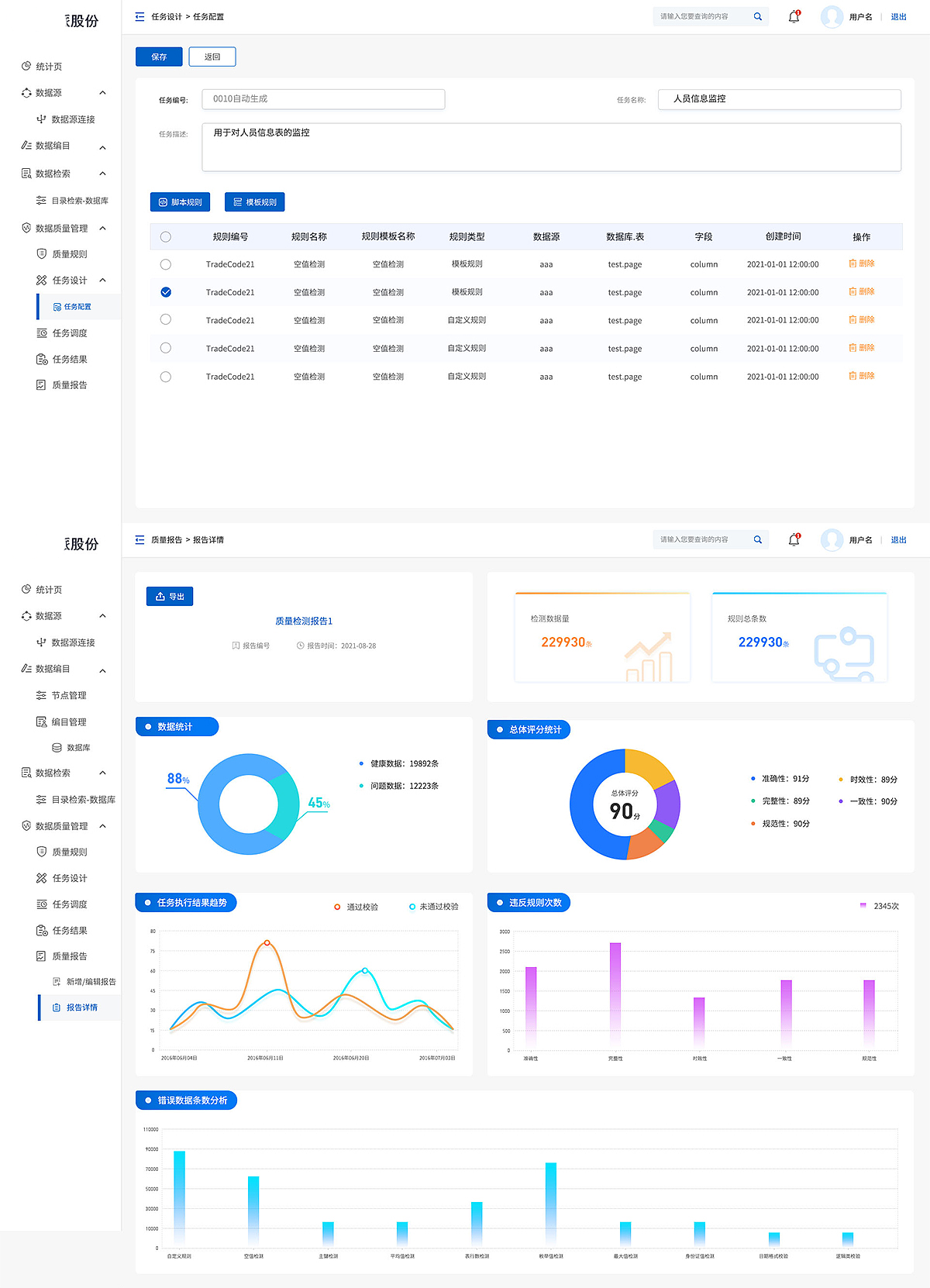
Task: Click the purple 2345次 legend swatch
Action: point(863,905)
